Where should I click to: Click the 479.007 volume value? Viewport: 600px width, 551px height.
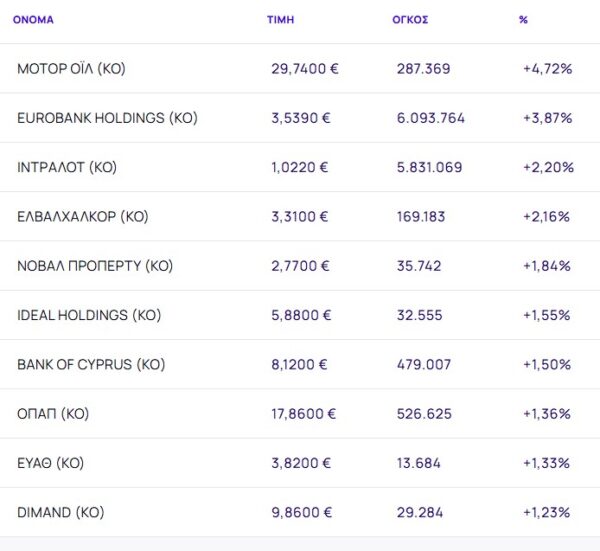(x=424, y=364)
